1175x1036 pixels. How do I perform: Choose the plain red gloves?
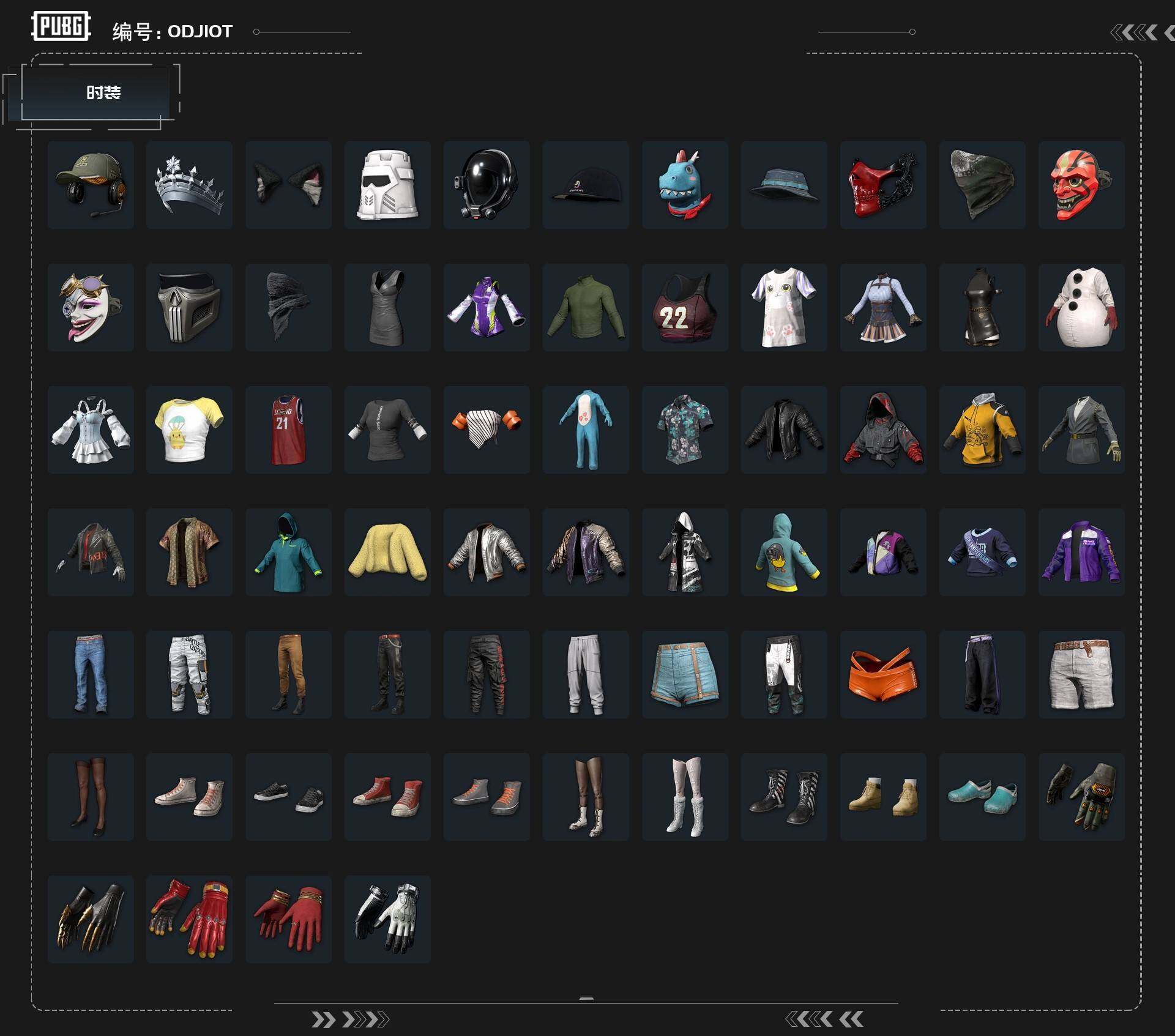click(x=289, y=920)
